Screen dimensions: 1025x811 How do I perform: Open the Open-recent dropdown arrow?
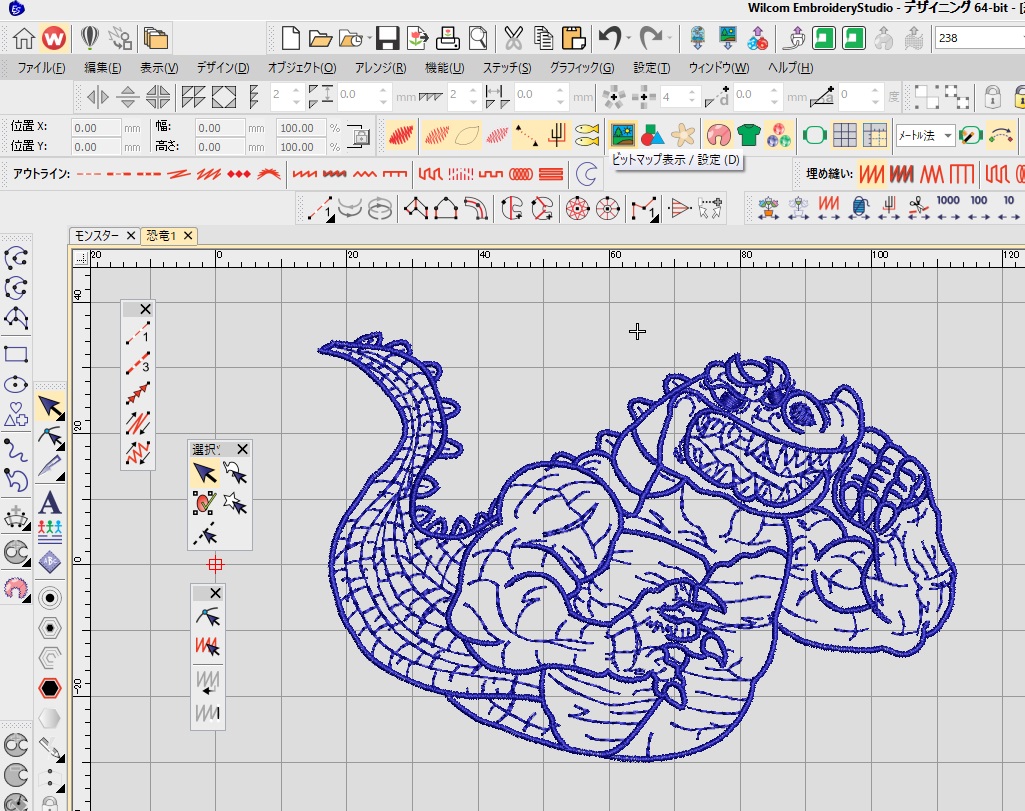(370, 39)
